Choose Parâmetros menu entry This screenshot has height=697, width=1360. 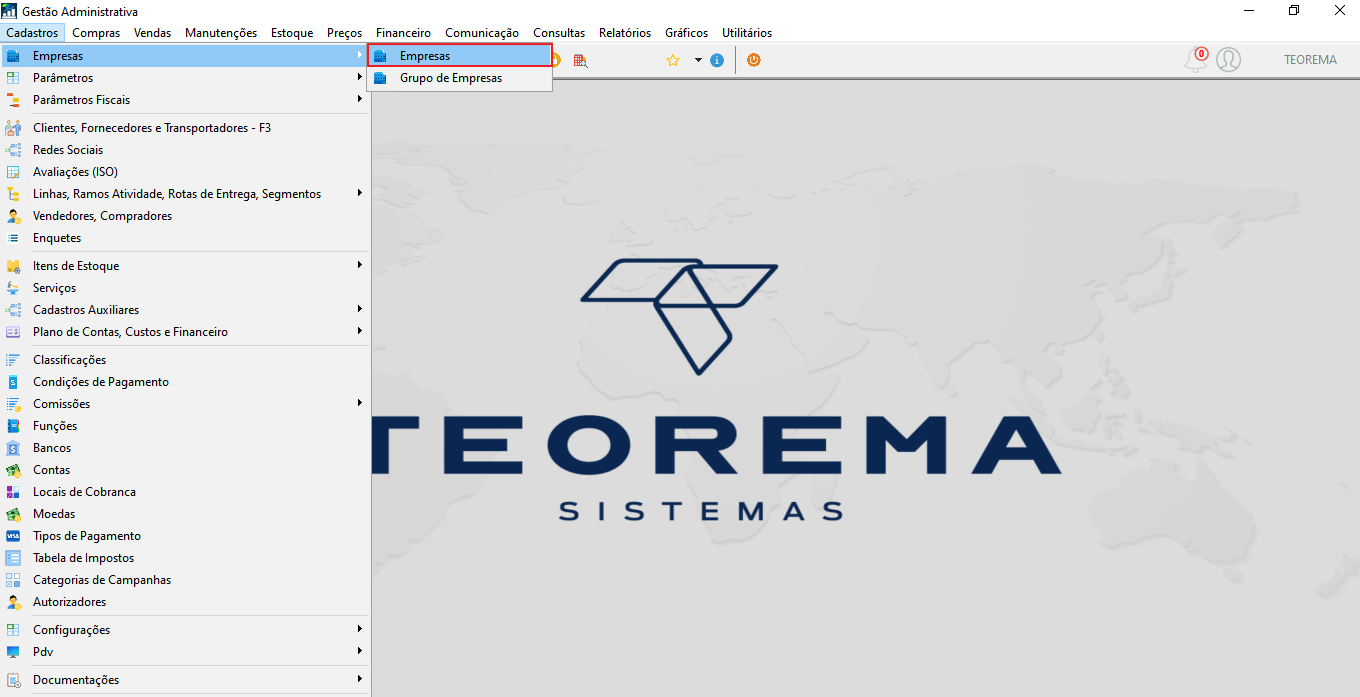(185, 78)
